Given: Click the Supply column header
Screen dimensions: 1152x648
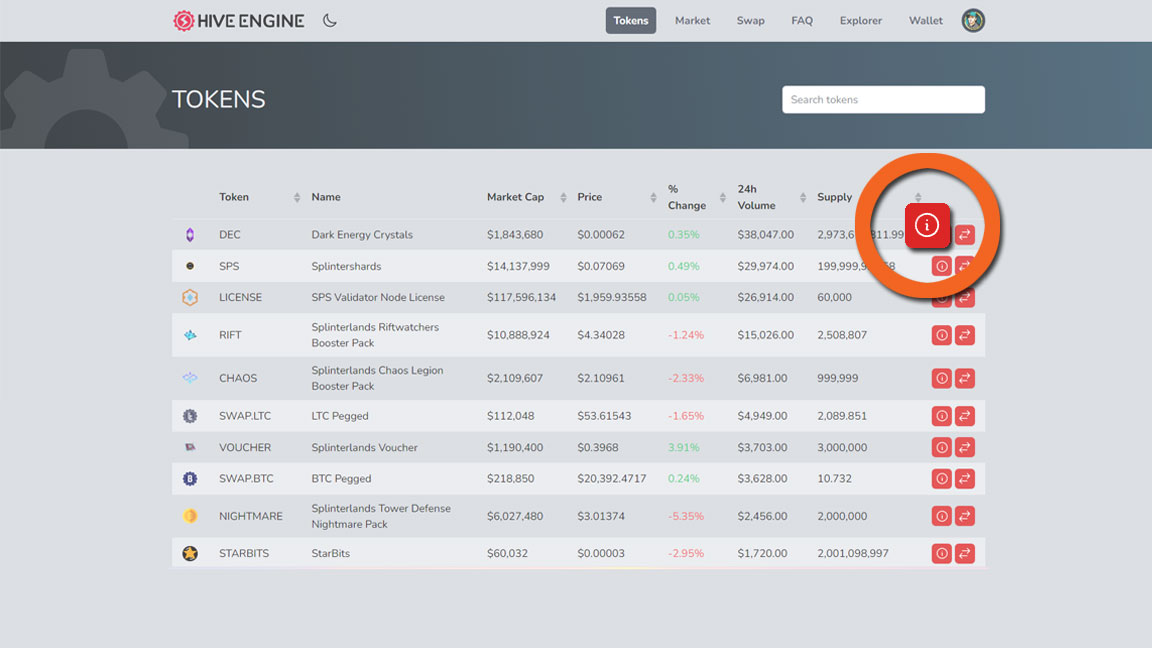Looking at the screenshot, I should coord(835,197).
